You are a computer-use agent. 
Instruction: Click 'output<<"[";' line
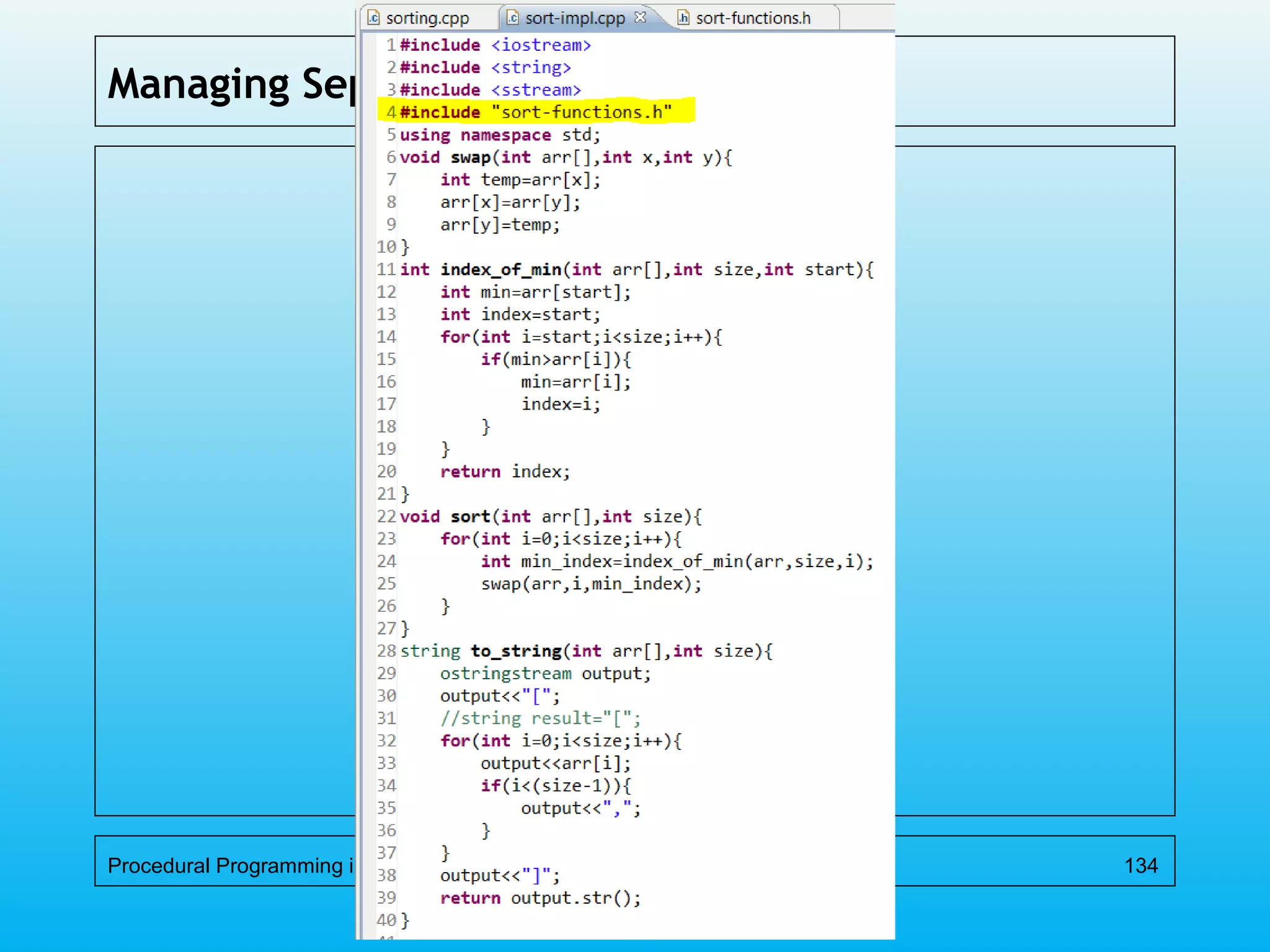coord(500,696)
